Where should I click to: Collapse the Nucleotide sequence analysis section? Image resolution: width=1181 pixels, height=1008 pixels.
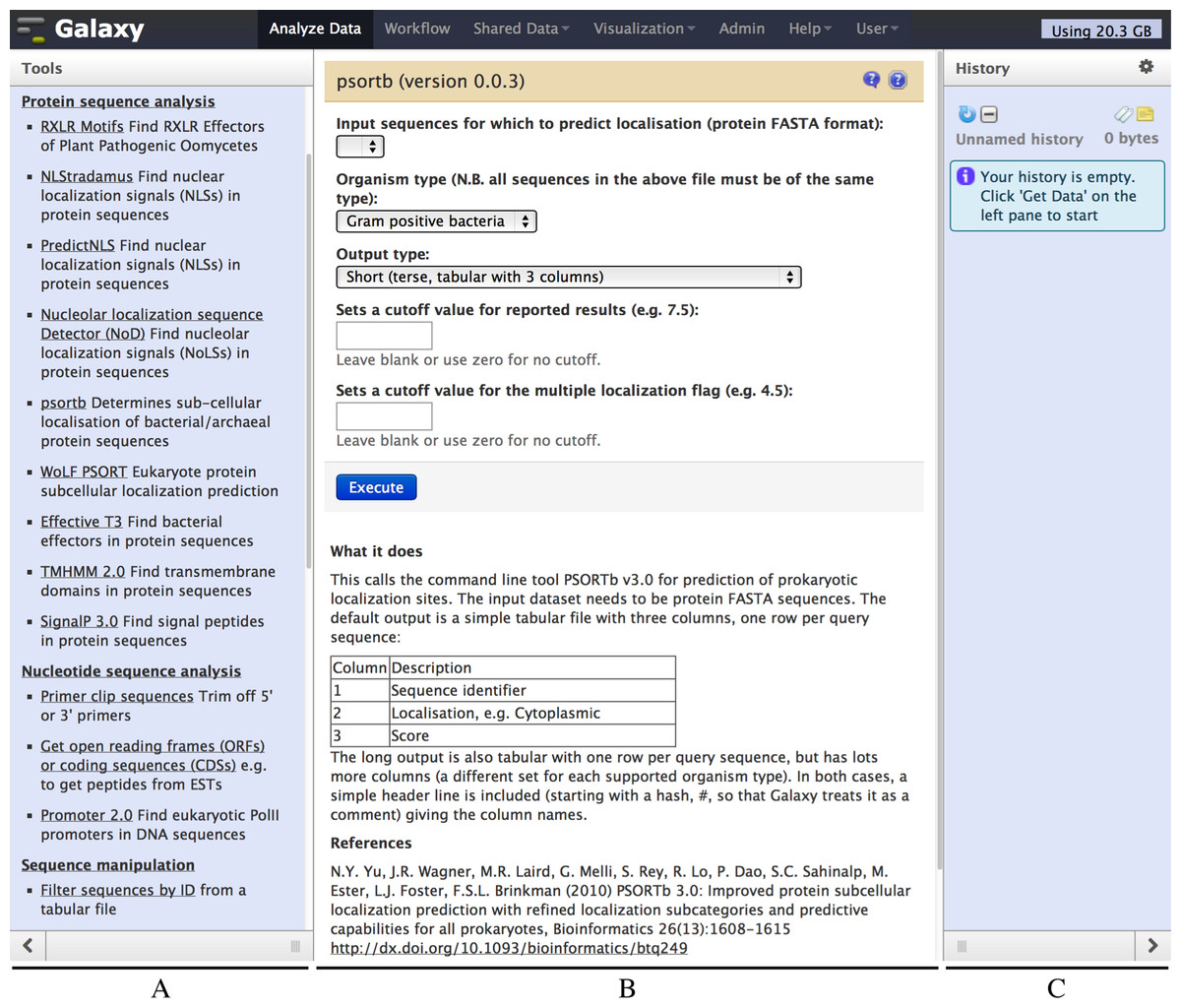[131, 671]
